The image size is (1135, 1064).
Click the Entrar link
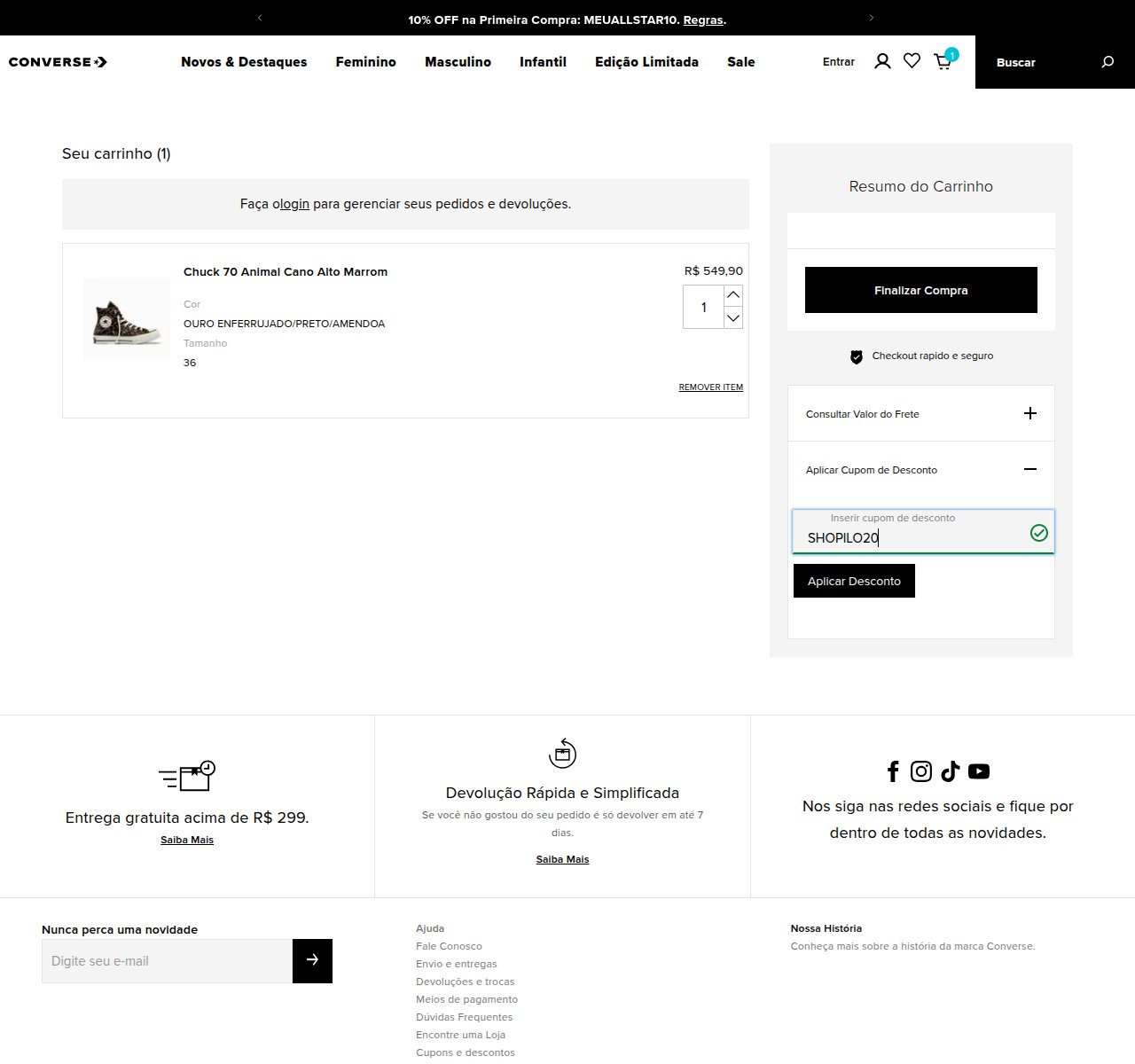coord(839,62)
